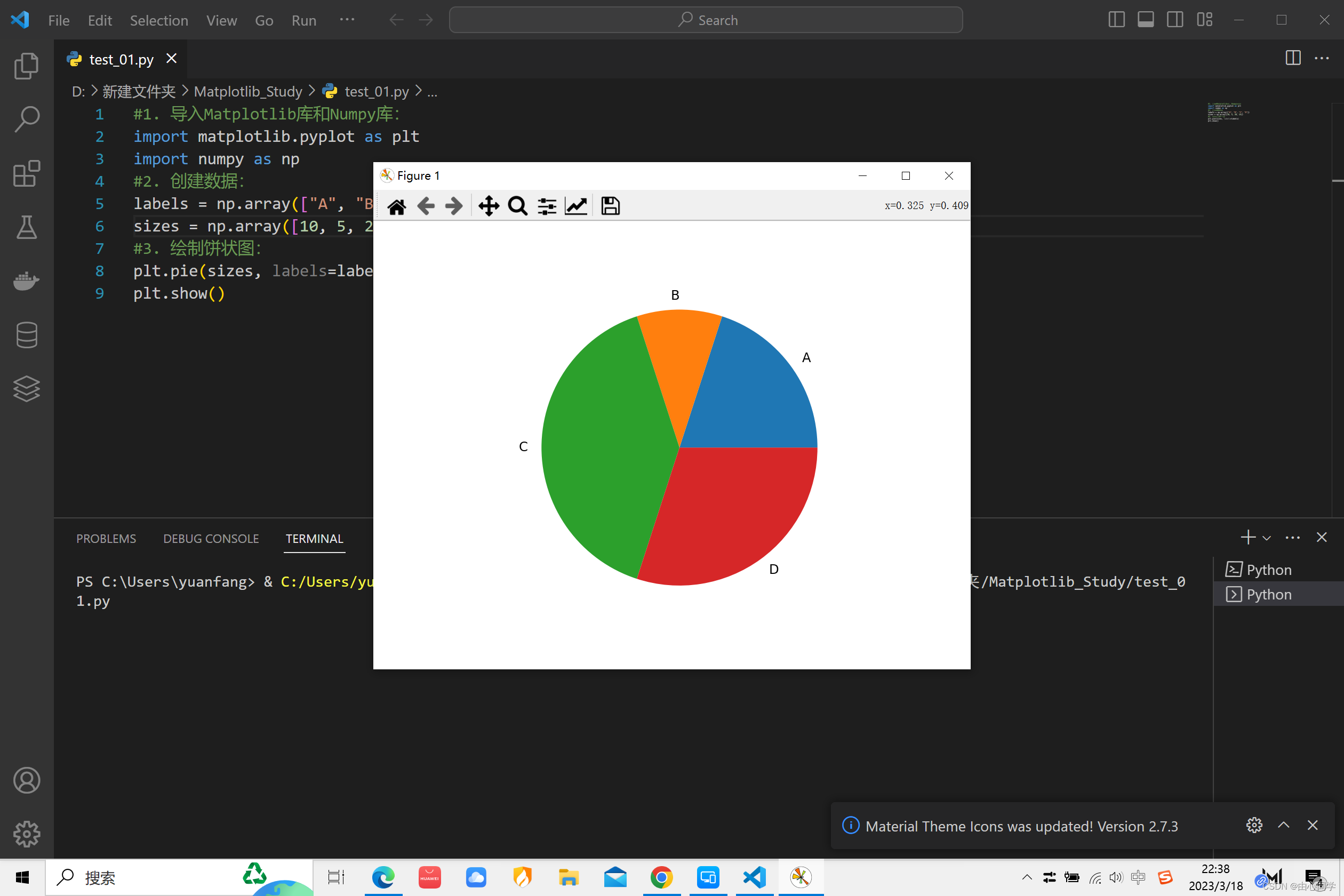The width and height of the screenshot is (1344, 896).
Task: Select the Pan axes tool in the figure toolbar
Action: (489, 206)
